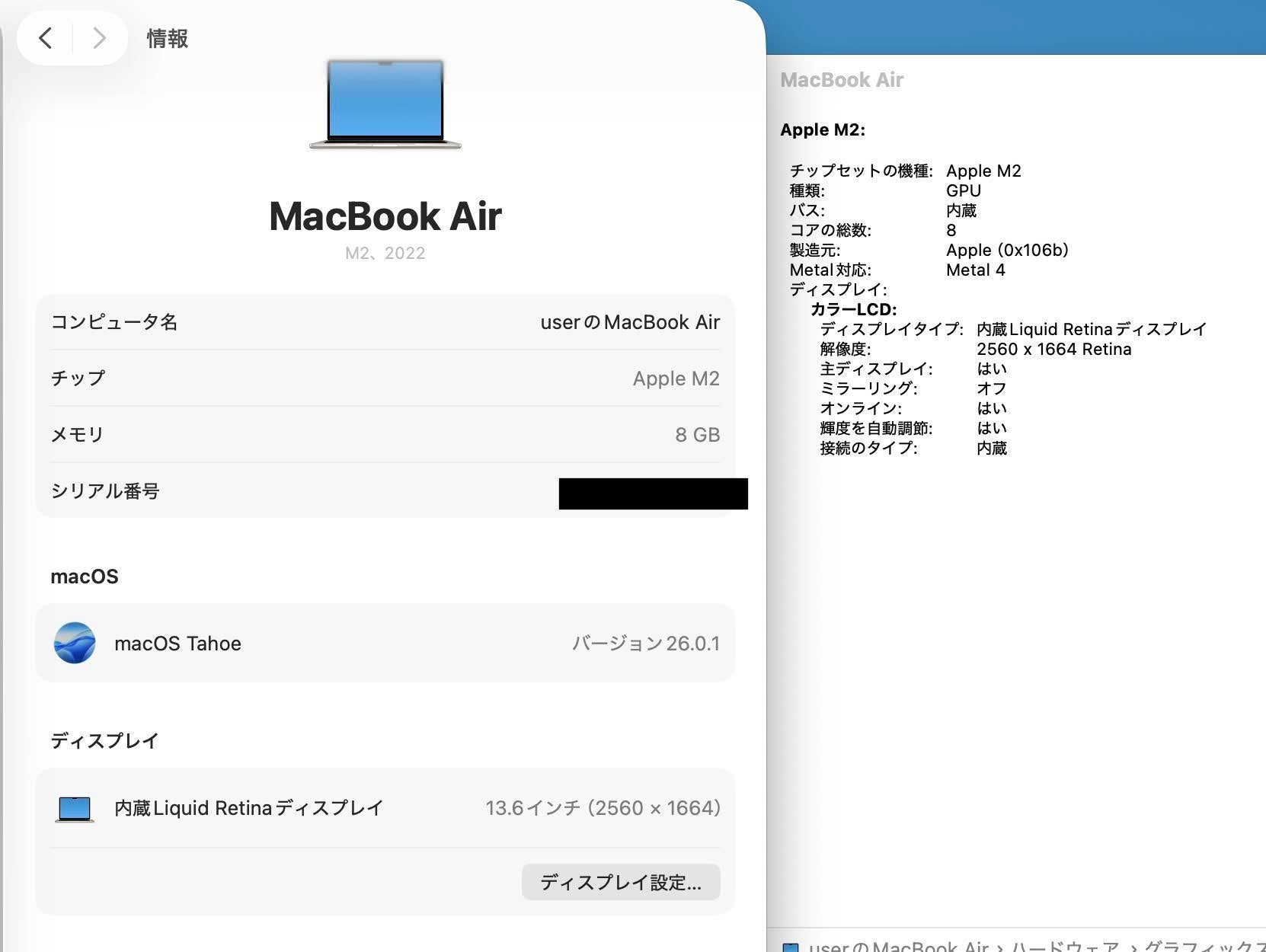This screenshot has height=952, width=1266.
Task: Click the large MacBook Air laptop image
Action: pos(385,104)
